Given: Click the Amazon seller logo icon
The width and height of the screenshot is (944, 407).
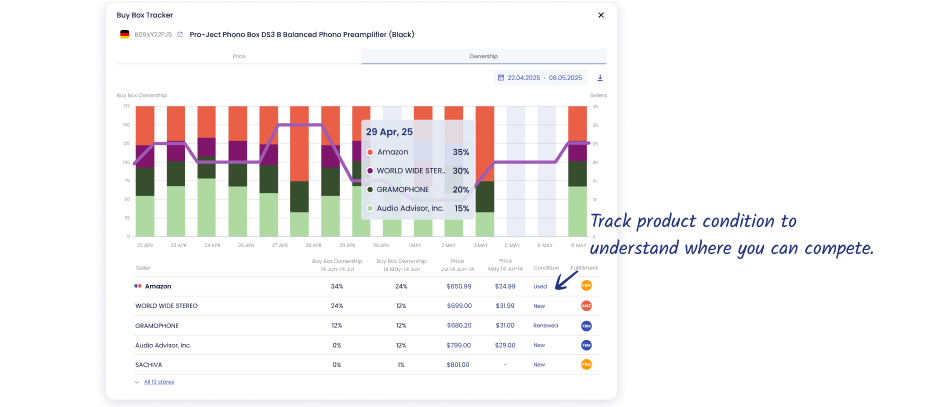Looking at the screenshot, I should pos(138,287).
